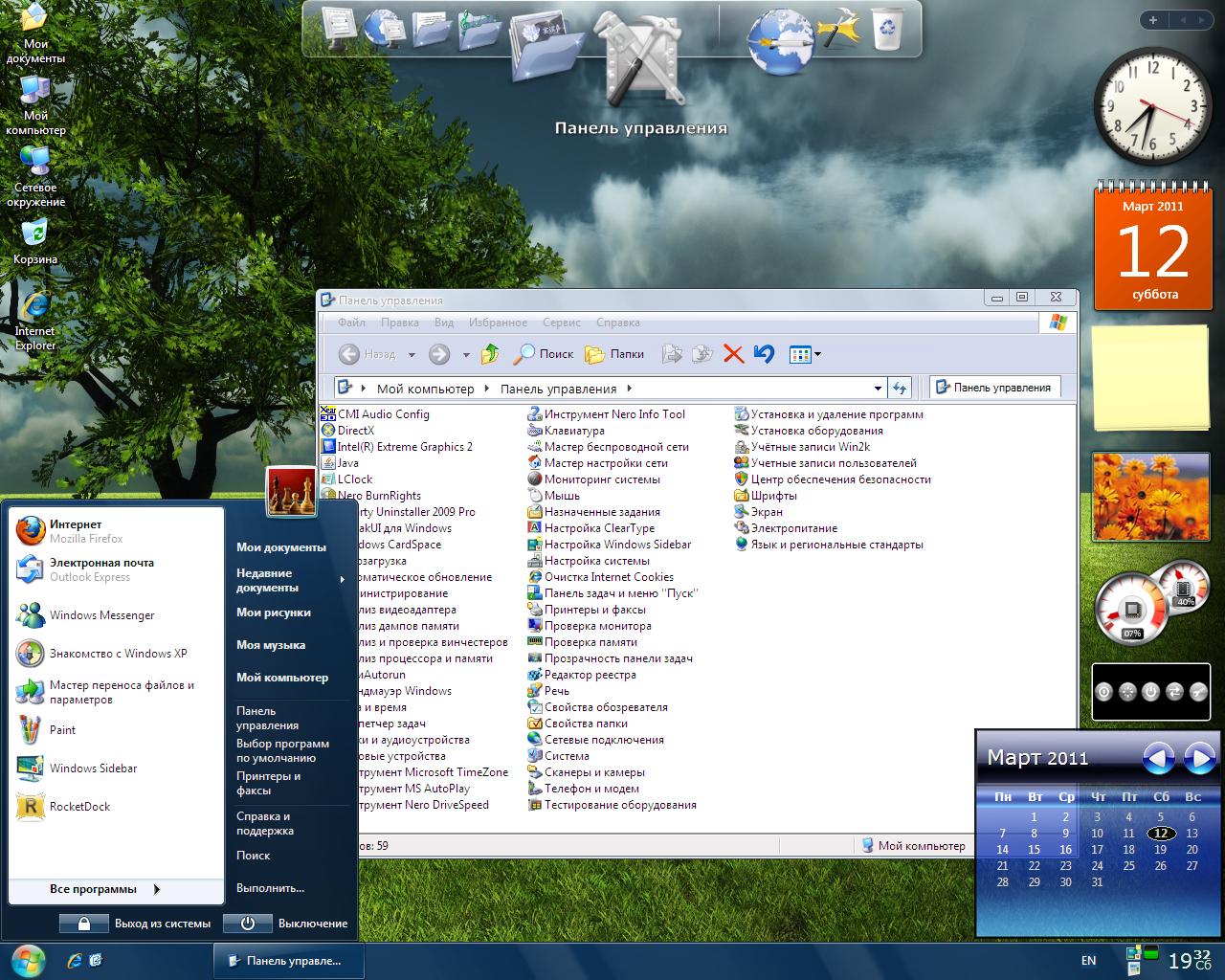
Task: Open Язык и региональные стандарты
Action: click(829, 545)
